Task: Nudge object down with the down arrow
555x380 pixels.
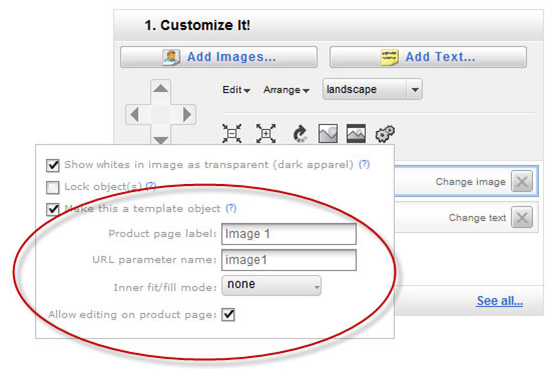Action: point(161,139)
